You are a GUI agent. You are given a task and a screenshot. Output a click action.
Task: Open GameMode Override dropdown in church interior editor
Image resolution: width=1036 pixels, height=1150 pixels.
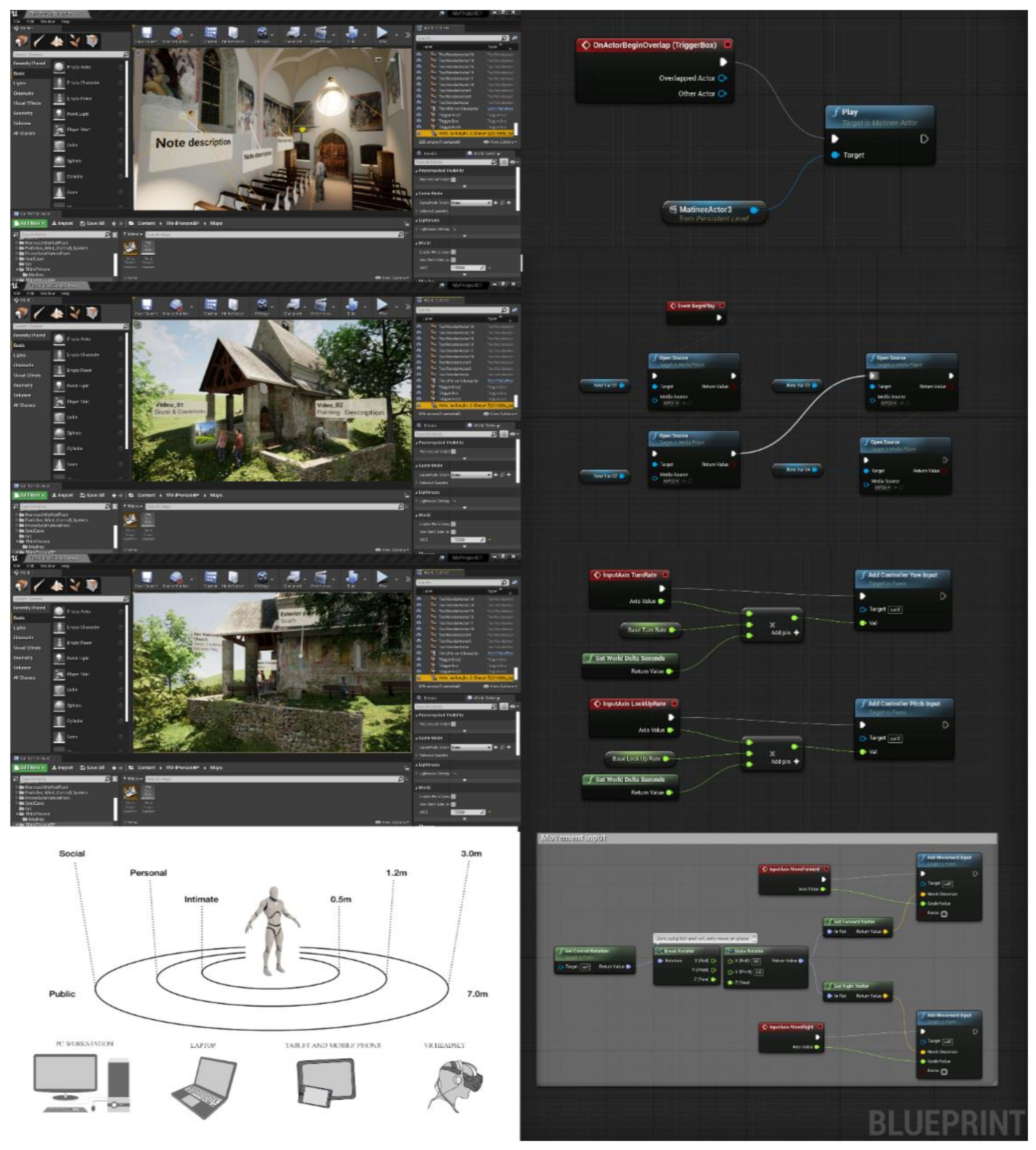pos(471,203)
